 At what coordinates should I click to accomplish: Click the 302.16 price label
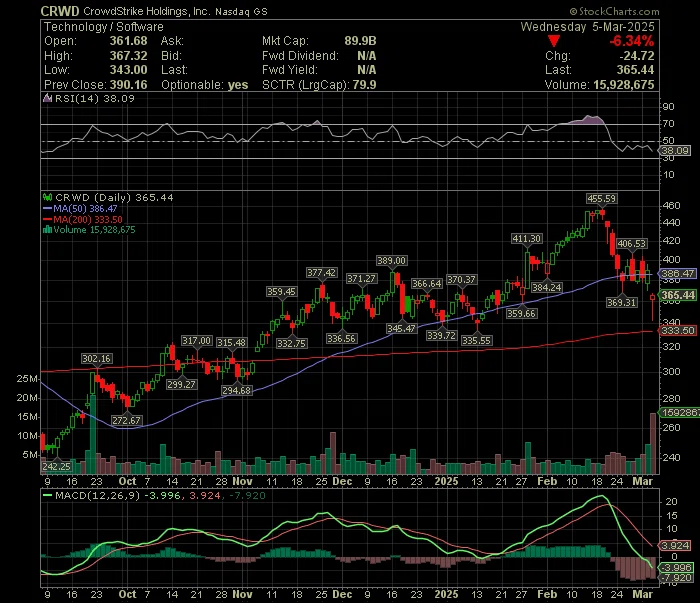(97, 359)
